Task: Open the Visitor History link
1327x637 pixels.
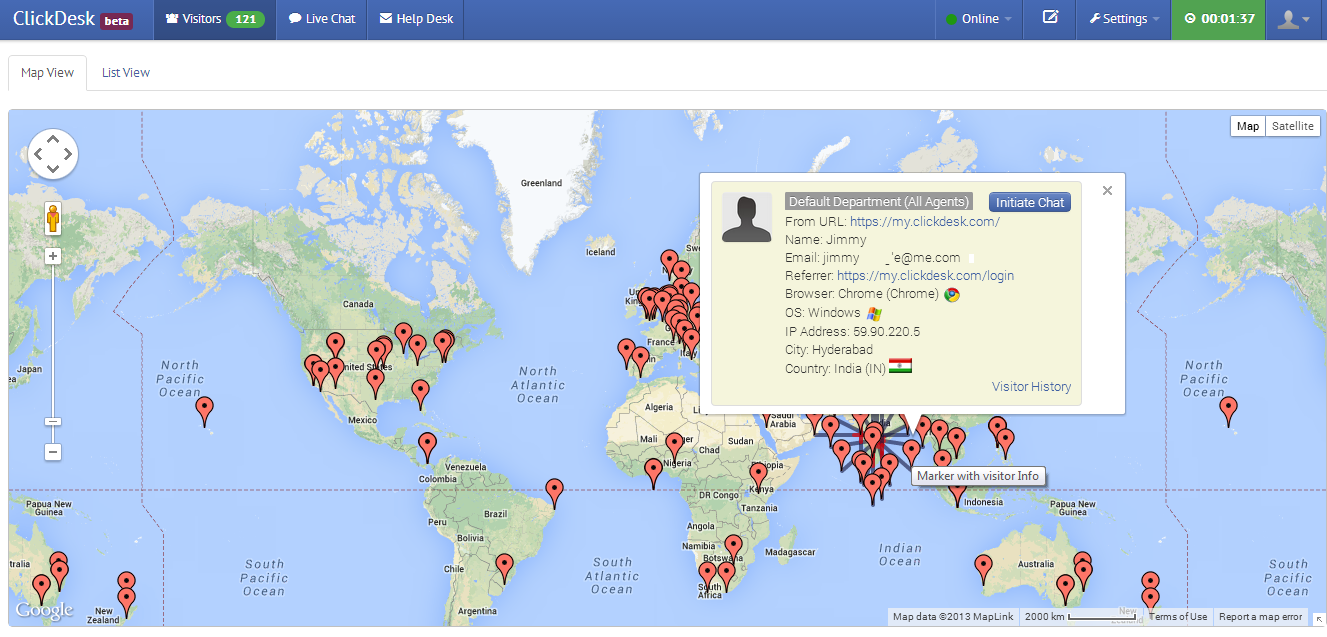Action: coord(1031,386)
